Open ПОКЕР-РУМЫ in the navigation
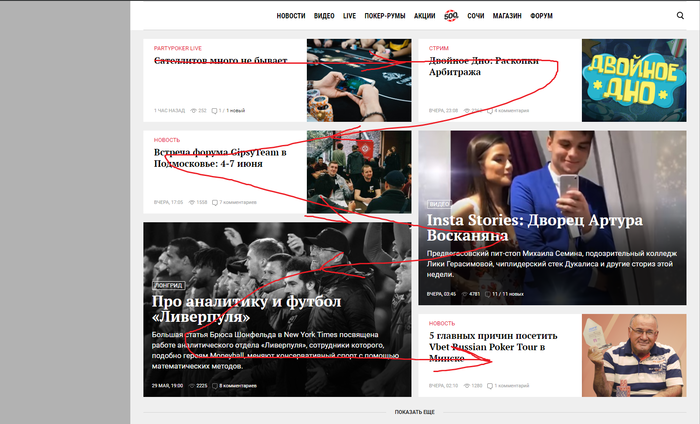700x424 pixels. [x=384, y=16]
